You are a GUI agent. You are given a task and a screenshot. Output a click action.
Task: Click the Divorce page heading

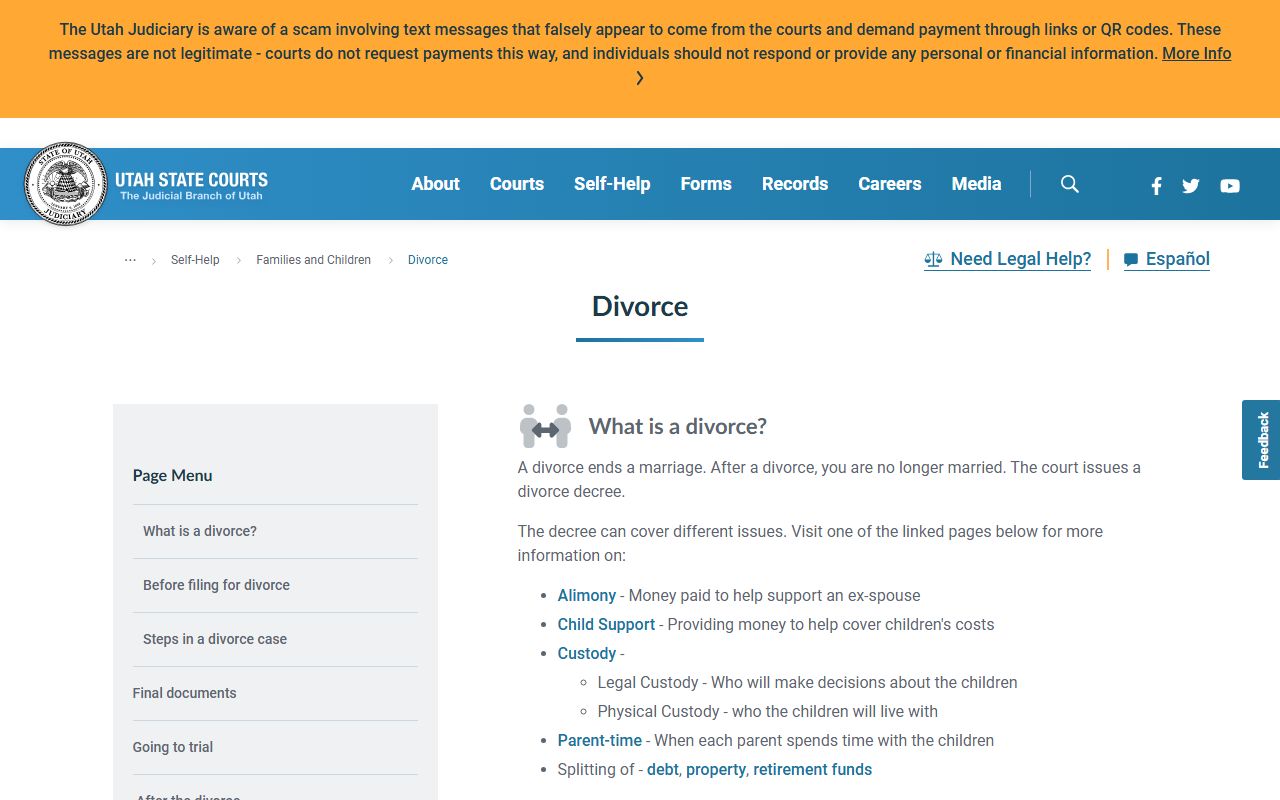[x=640, y=306]
